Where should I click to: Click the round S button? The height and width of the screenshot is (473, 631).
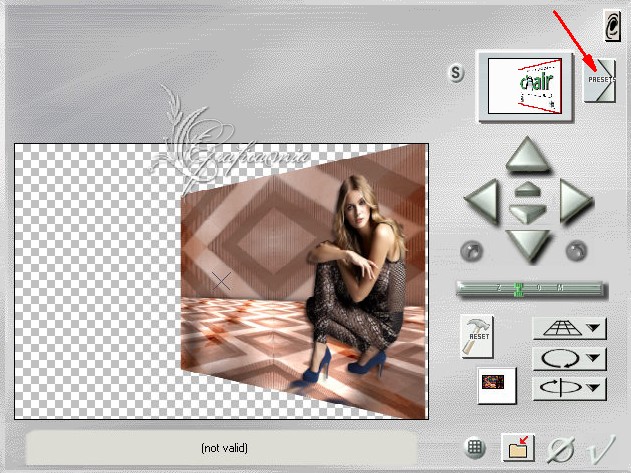456,73
